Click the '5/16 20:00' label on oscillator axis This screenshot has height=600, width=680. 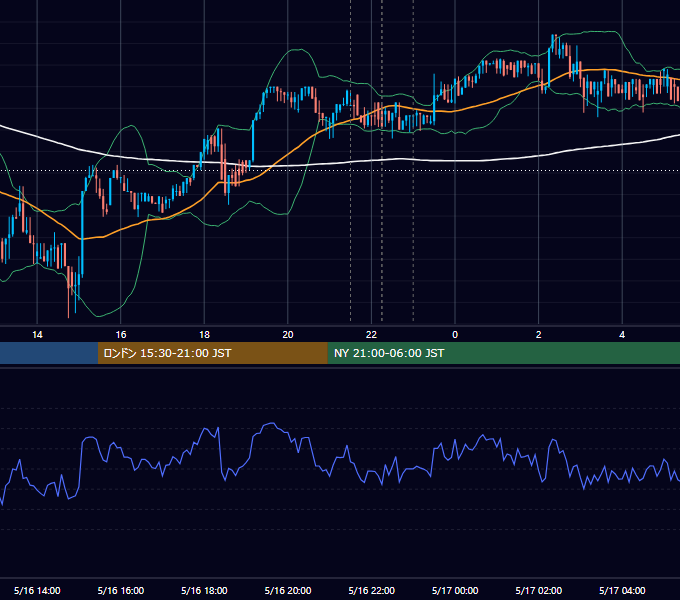[288, 590]
